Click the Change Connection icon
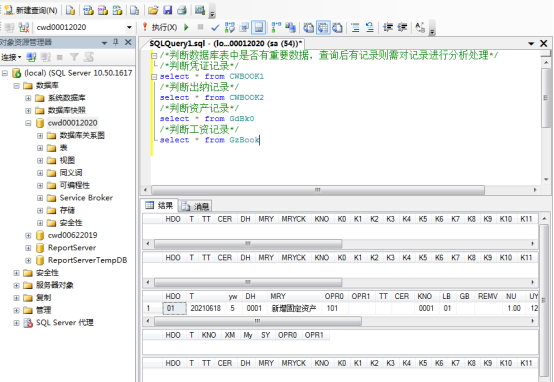Image resolution: width=554 pixels, height=382 pixels. [24, 27]
